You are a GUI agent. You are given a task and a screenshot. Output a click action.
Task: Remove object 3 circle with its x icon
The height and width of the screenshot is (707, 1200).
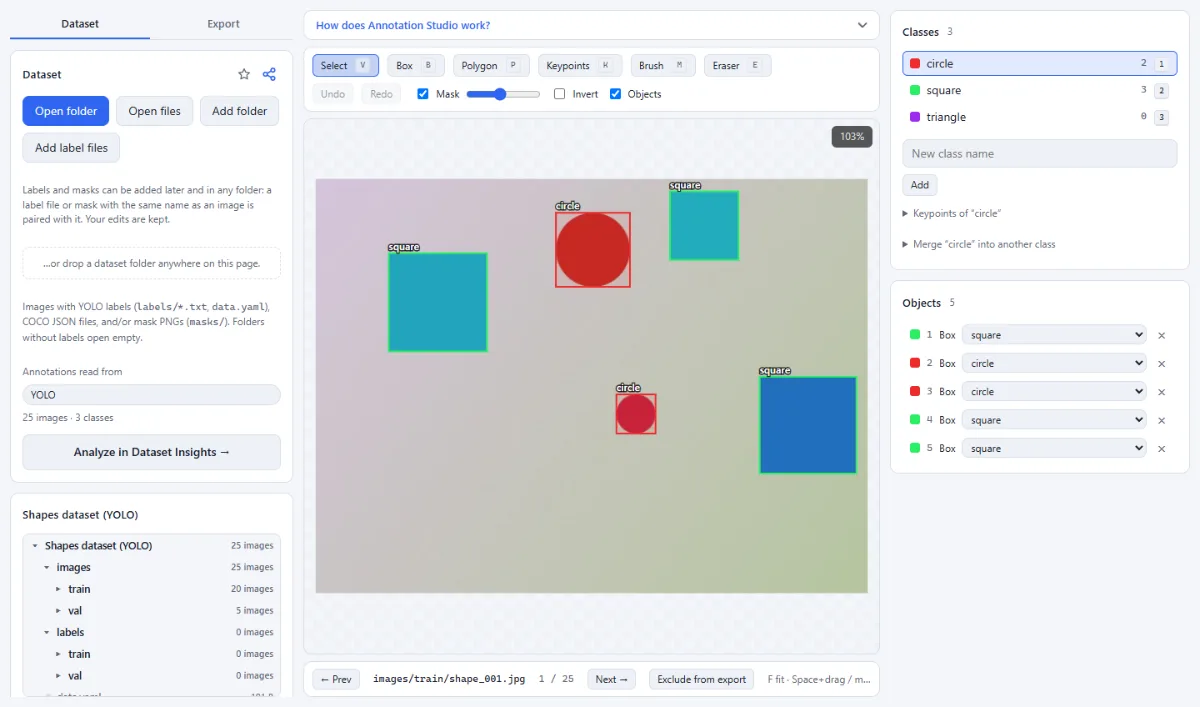coord(1161,392)
